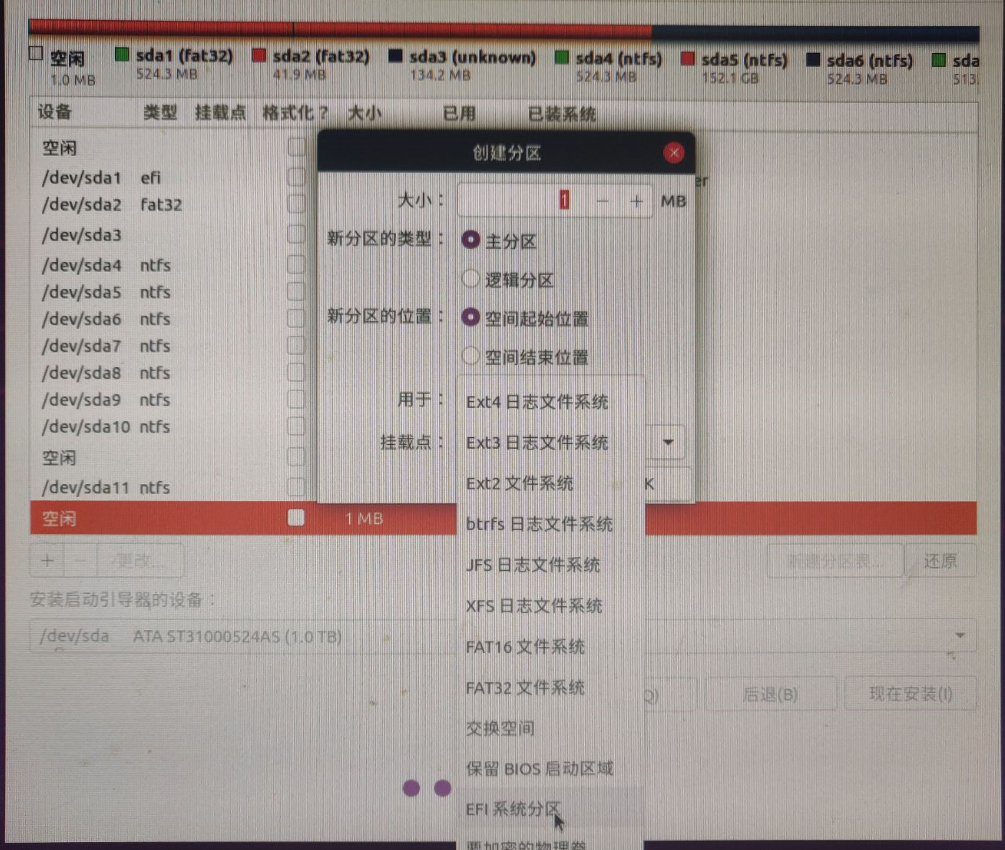Click the 类型 column header
1005x850 pixels.
tap(160, 113)
